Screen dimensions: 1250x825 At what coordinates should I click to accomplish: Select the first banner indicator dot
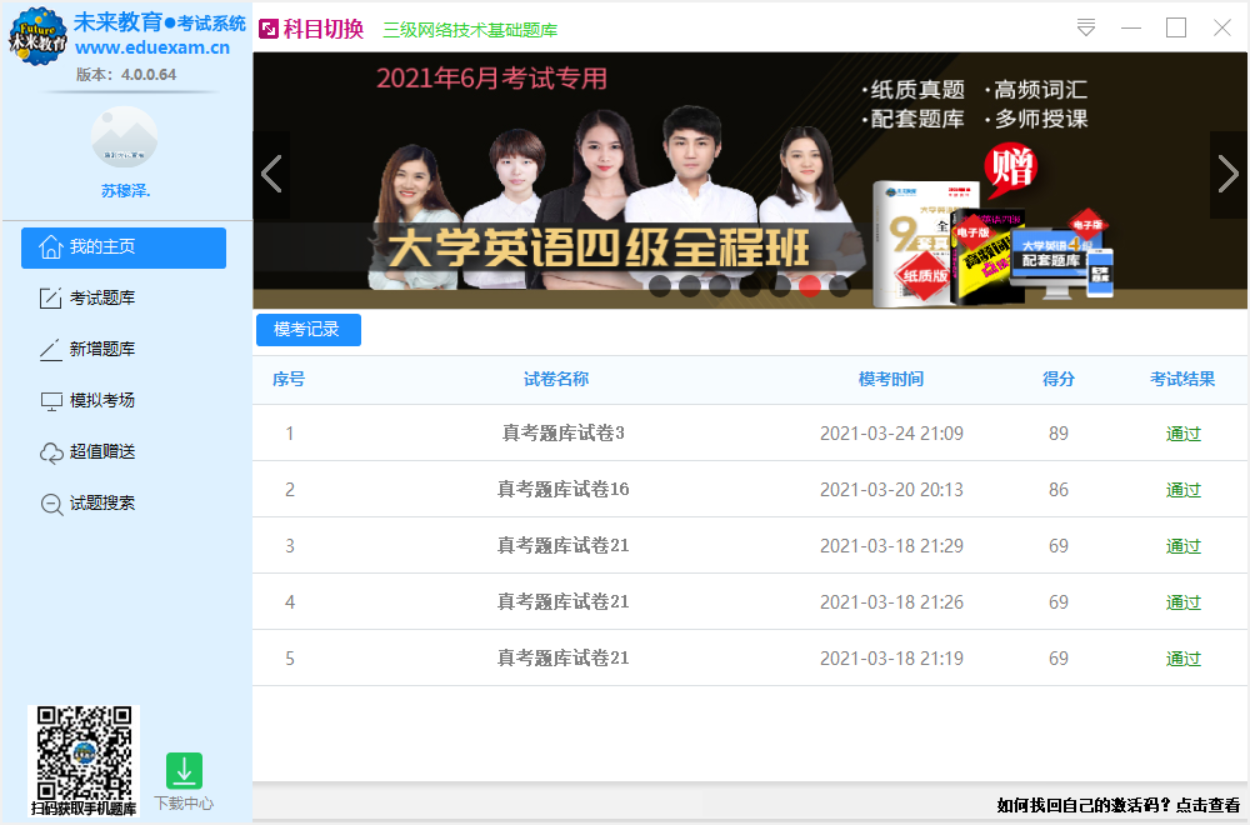coord(660,286)
